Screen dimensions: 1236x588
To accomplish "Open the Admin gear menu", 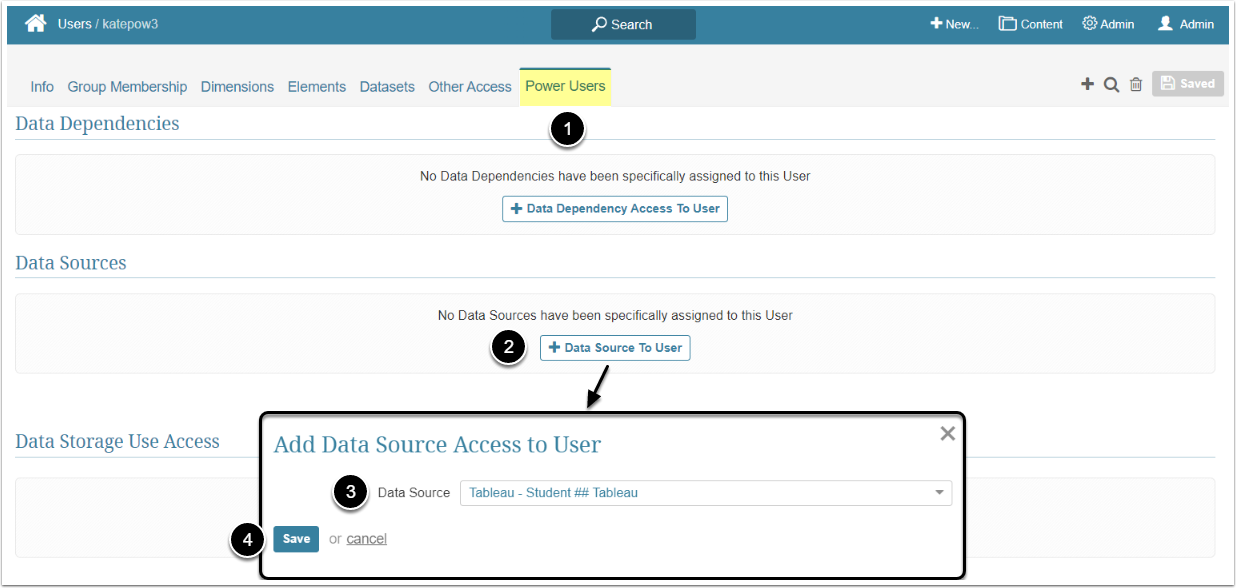I will (x=1108, y=24).
